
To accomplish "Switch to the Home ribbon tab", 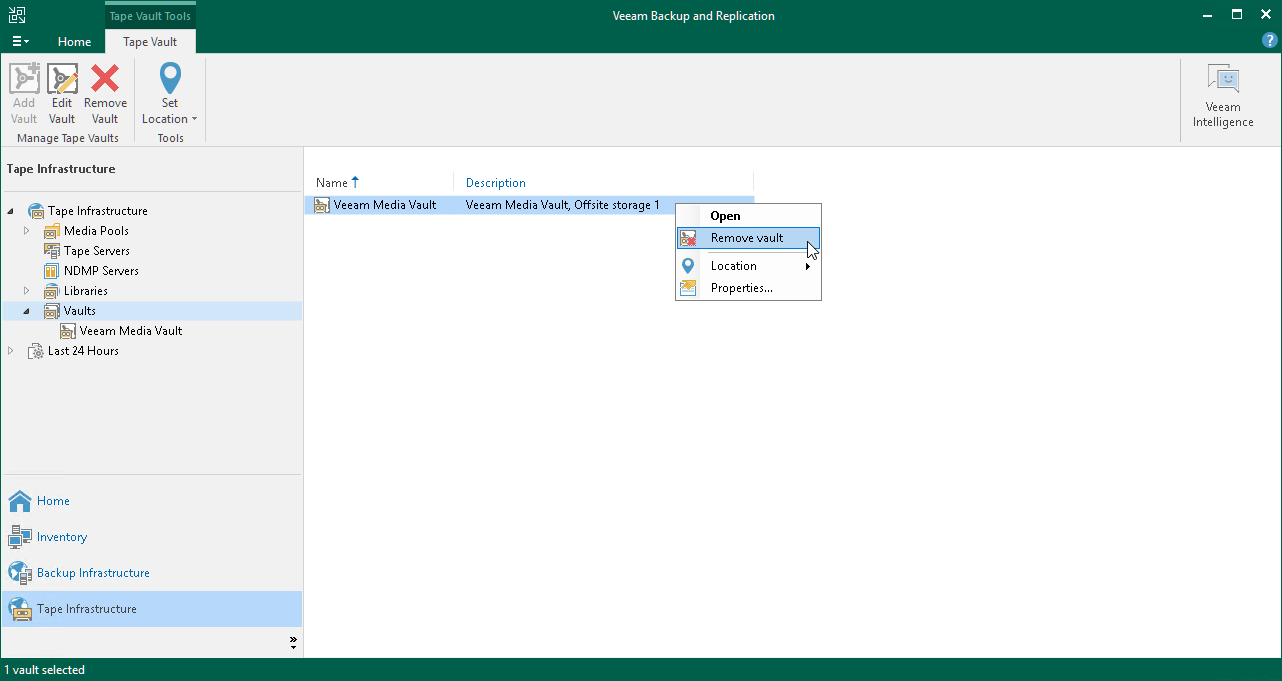I will click(74, 42).
